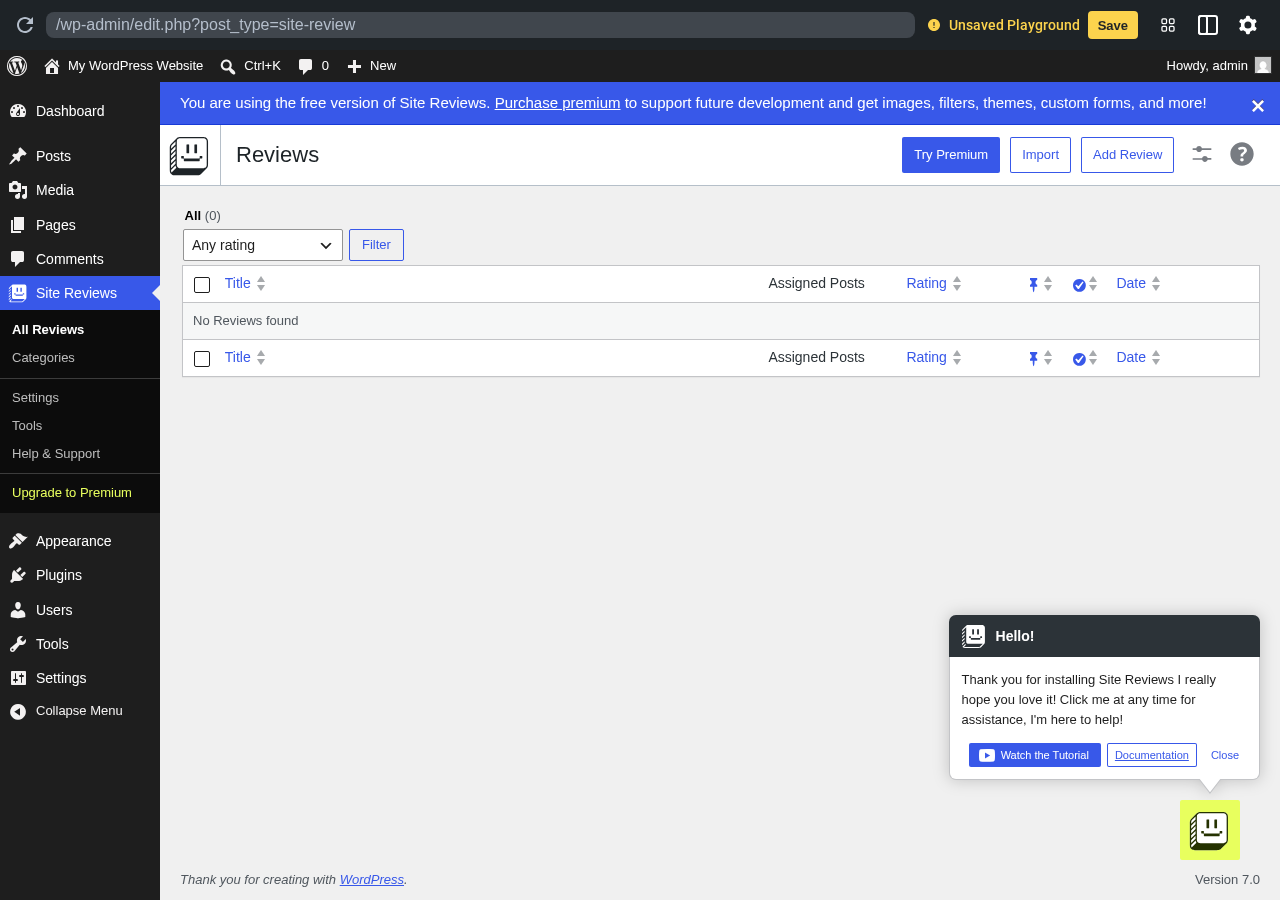The image size is (1280, 900).
Task: Open Playground settings gear icon
Action: [1248, 25]
